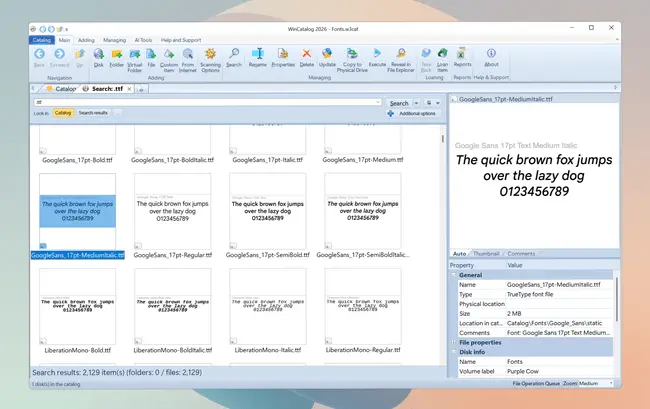This screenshot has height=409, width=650.
Task: Switch to Help and Support tab
Action: tap(181, 40)
